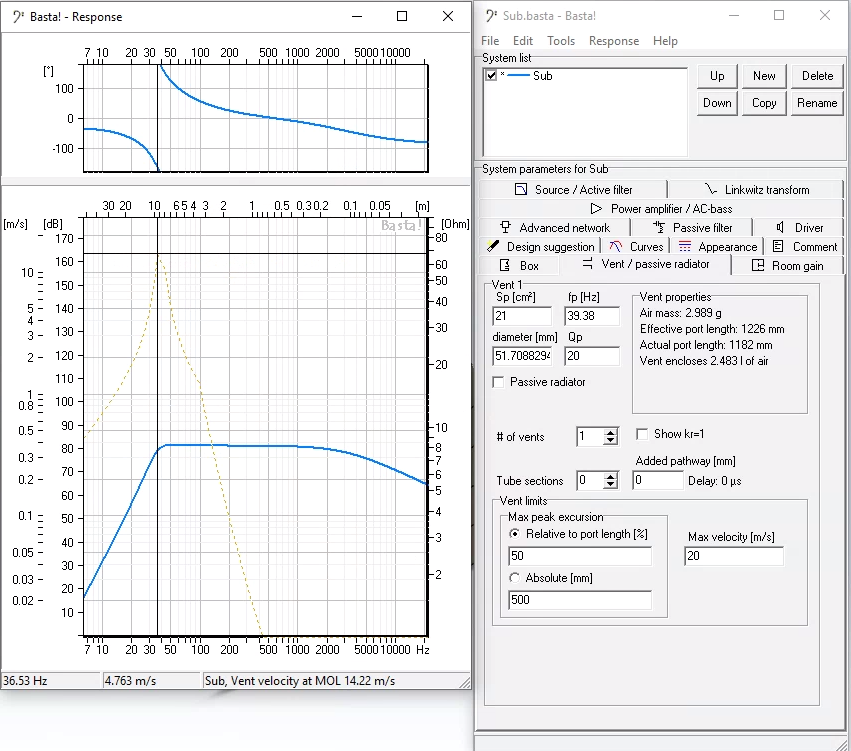
Task: Click the Up button
Action: pyautogui.click(x=717, y=76)
